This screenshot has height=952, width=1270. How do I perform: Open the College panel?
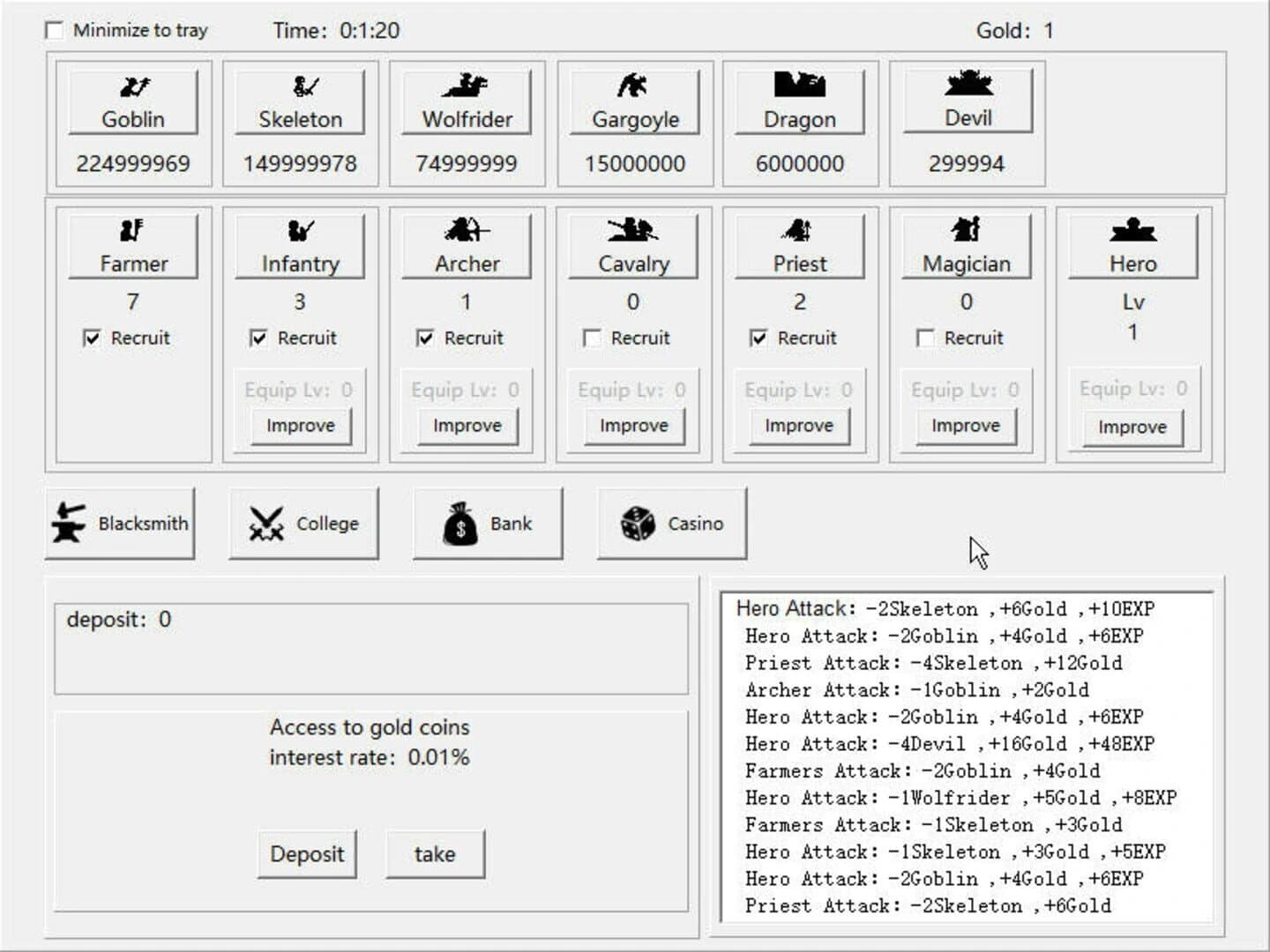tap(303, 522)
